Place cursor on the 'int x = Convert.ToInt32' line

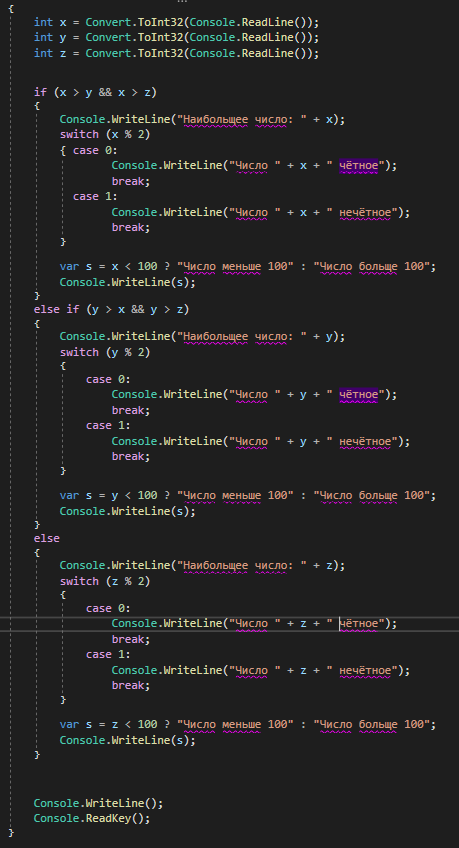pos(176,22)
